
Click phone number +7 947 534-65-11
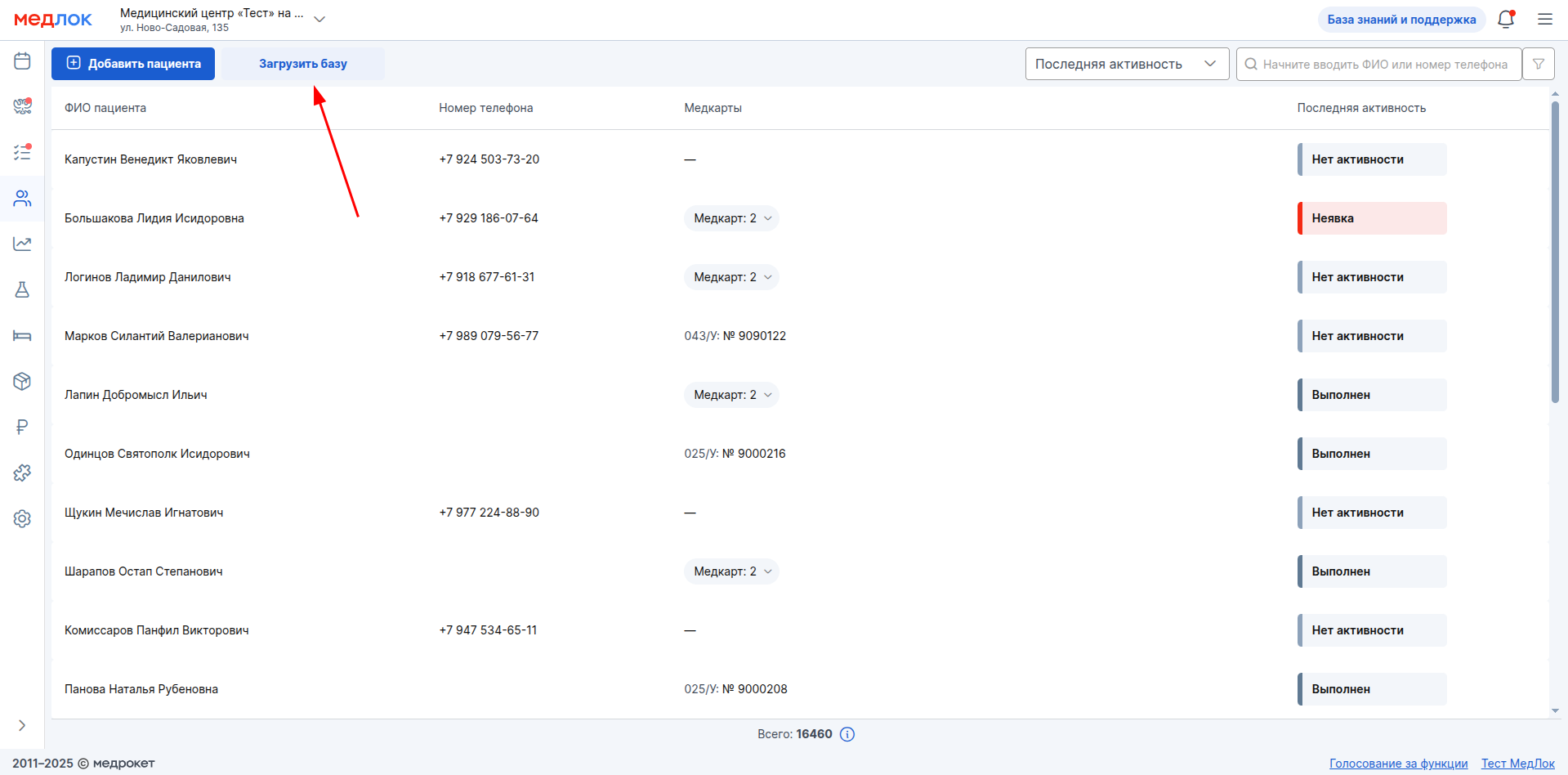(488, 630)
